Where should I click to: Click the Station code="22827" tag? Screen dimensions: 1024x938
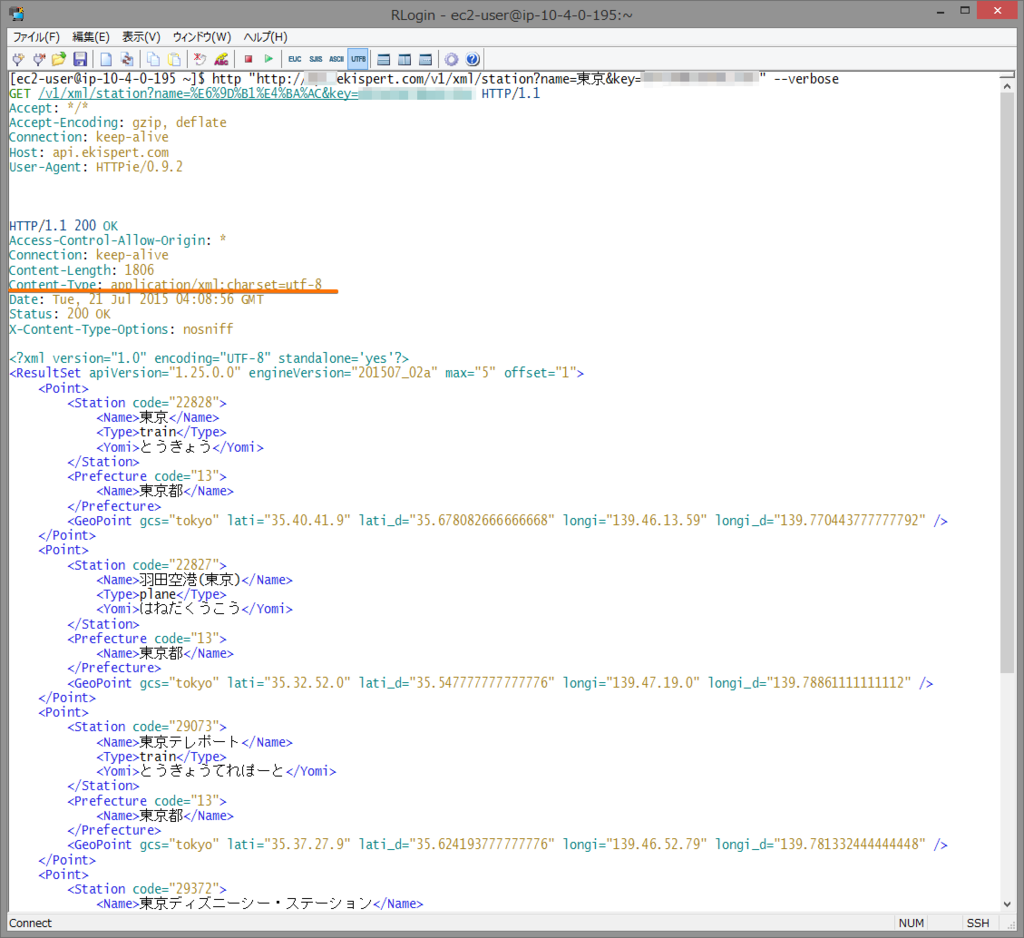point(147,565)
